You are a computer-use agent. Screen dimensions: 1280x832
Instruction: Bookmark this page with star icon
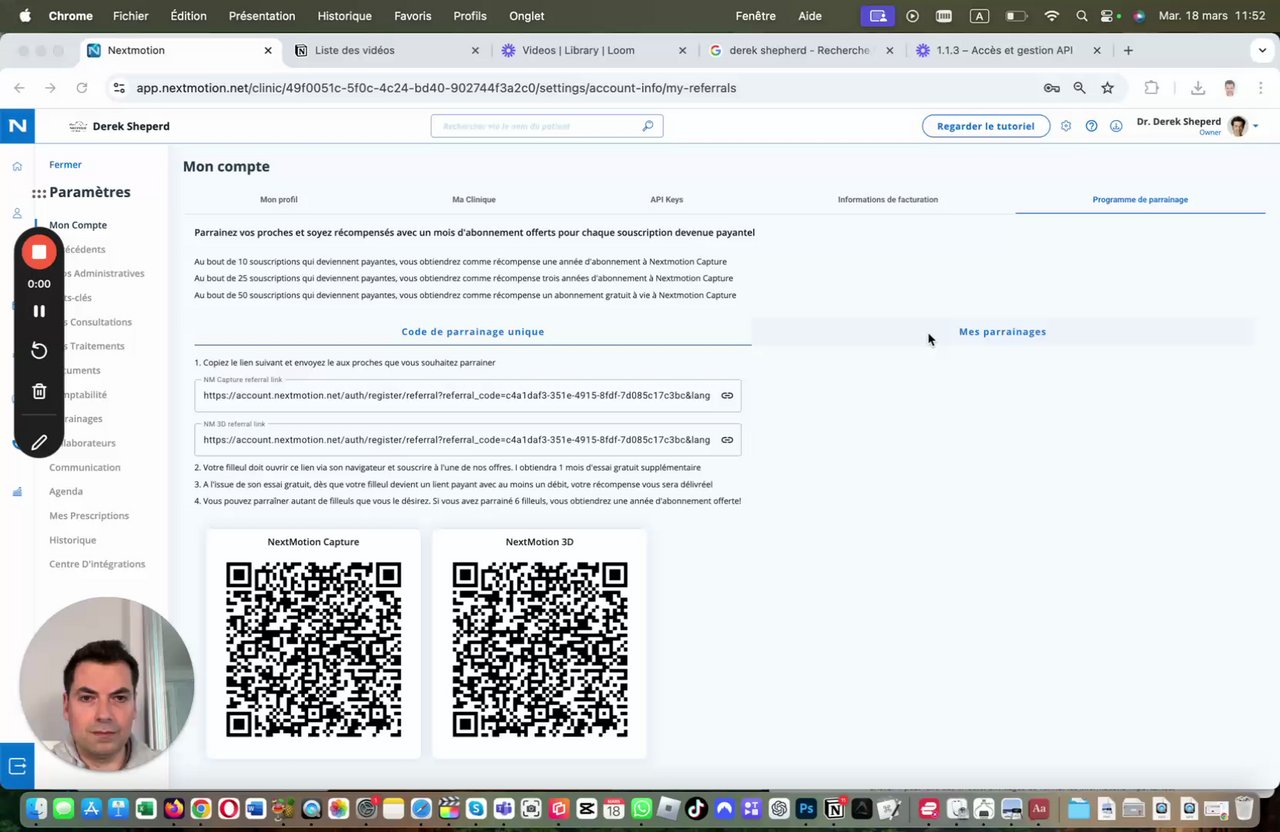pos(1107,88)
